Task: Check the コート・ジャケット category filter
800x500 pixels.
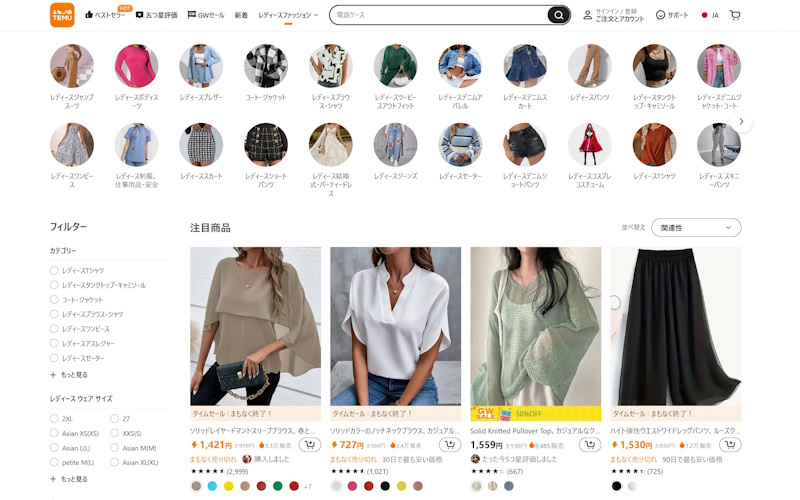Action: [x=54, y=299]
